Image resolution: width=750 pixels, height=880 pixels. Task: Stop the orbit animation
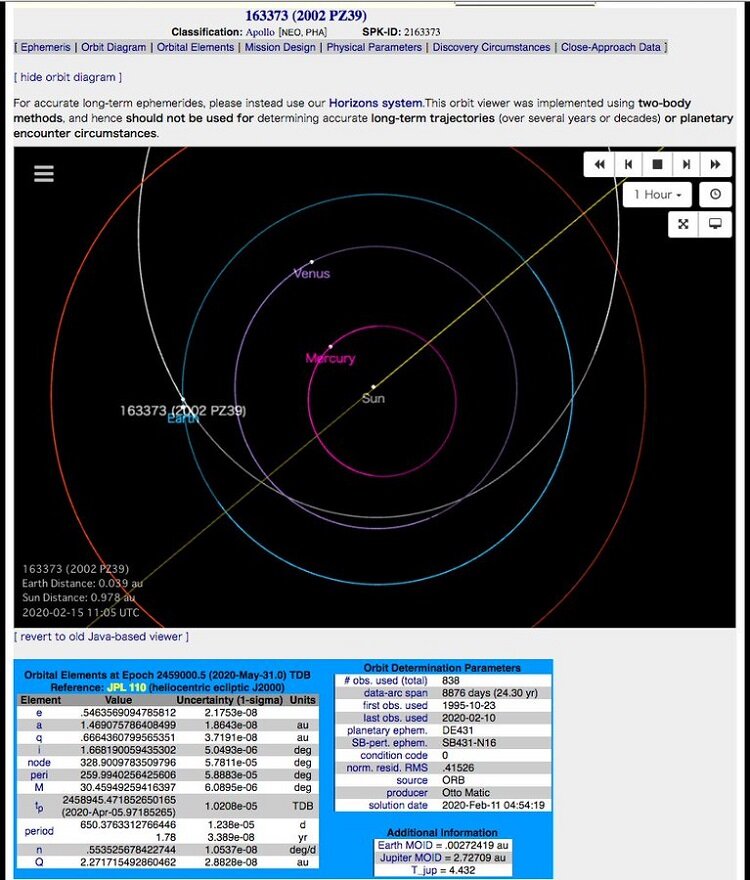point(657,164)
